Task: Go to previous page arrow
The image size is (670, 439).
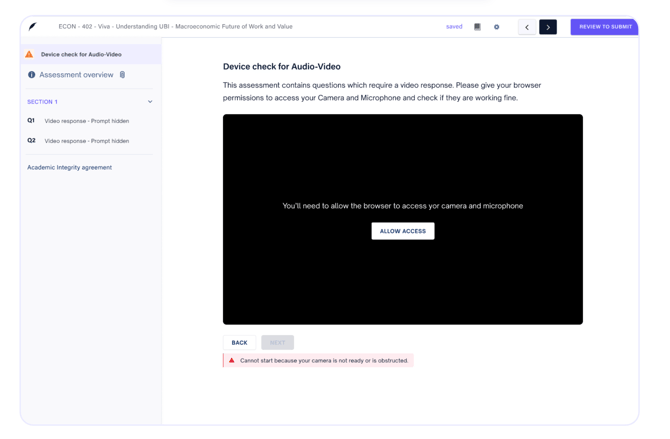Action: click(x=527, y=27)
